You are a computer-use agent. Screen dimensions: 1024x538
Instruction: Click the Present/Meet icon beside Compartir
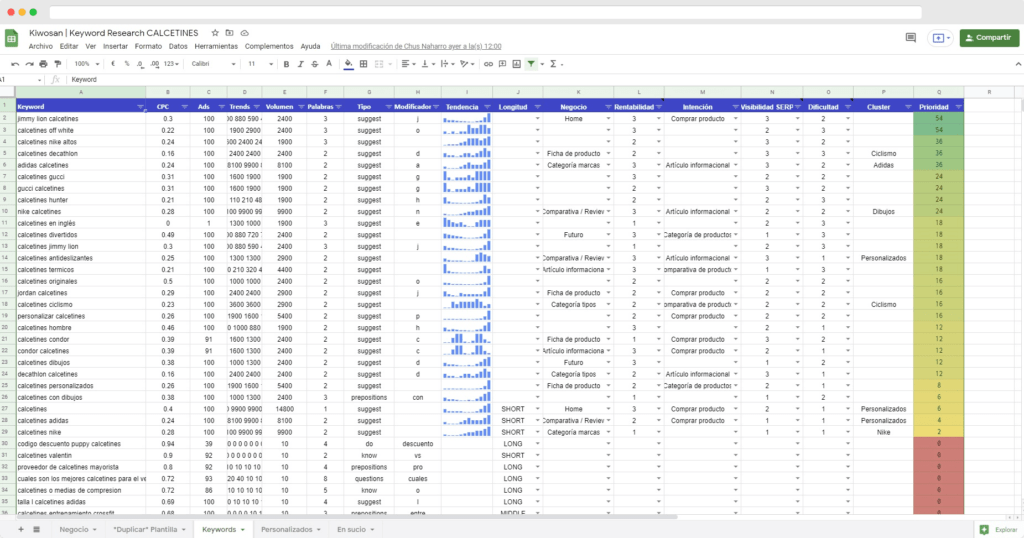point(940,38)
